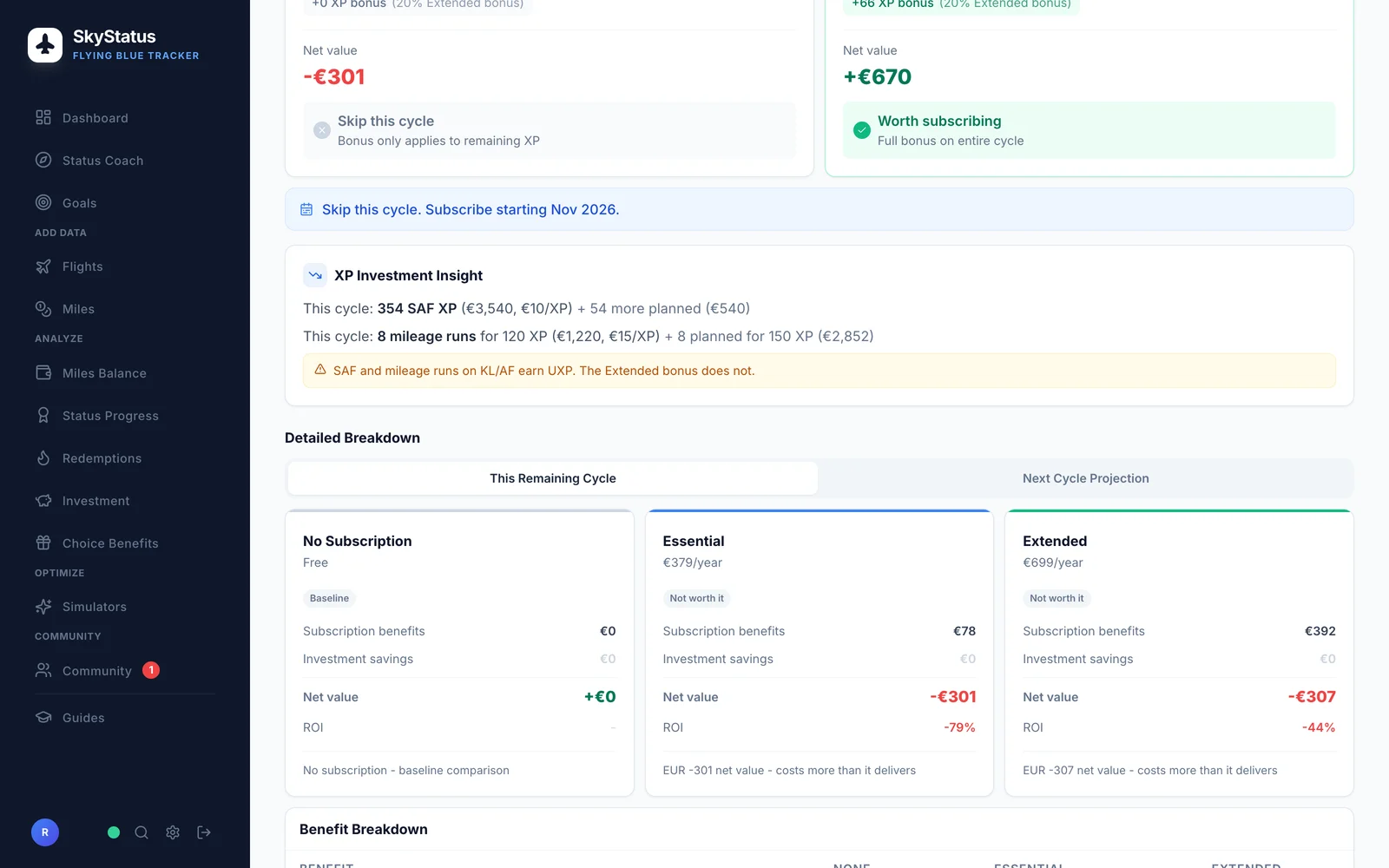The image size is (1389, 868).
Task: Click the Investment piggy bank icon
Action: pos(43,500)
